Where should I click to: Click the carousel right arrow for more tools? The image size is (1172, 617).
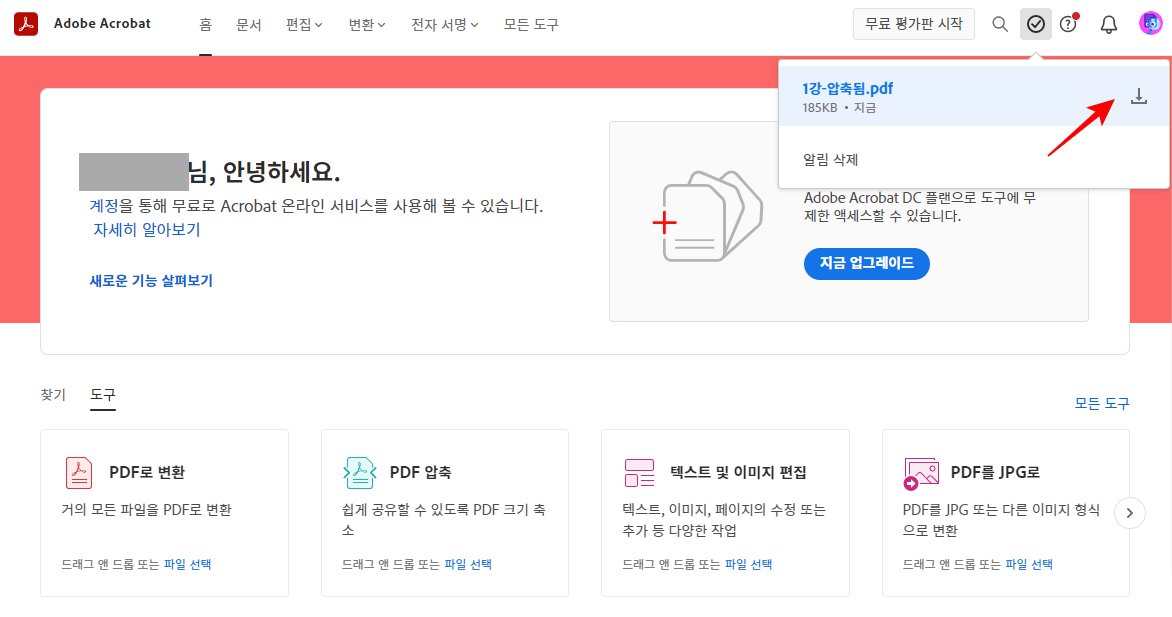[x=1130, y=512]
